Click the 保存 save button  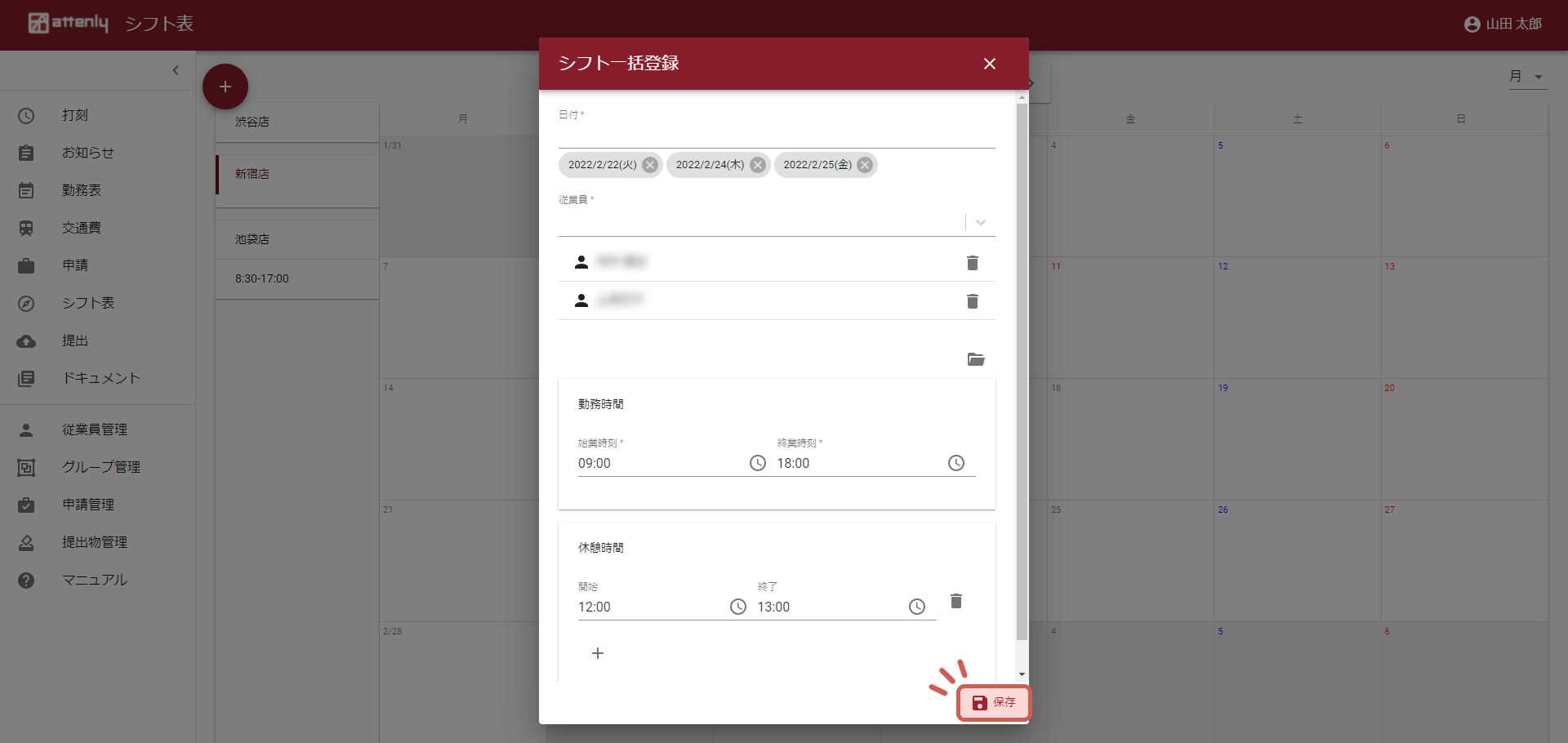[x=994, y=702]
